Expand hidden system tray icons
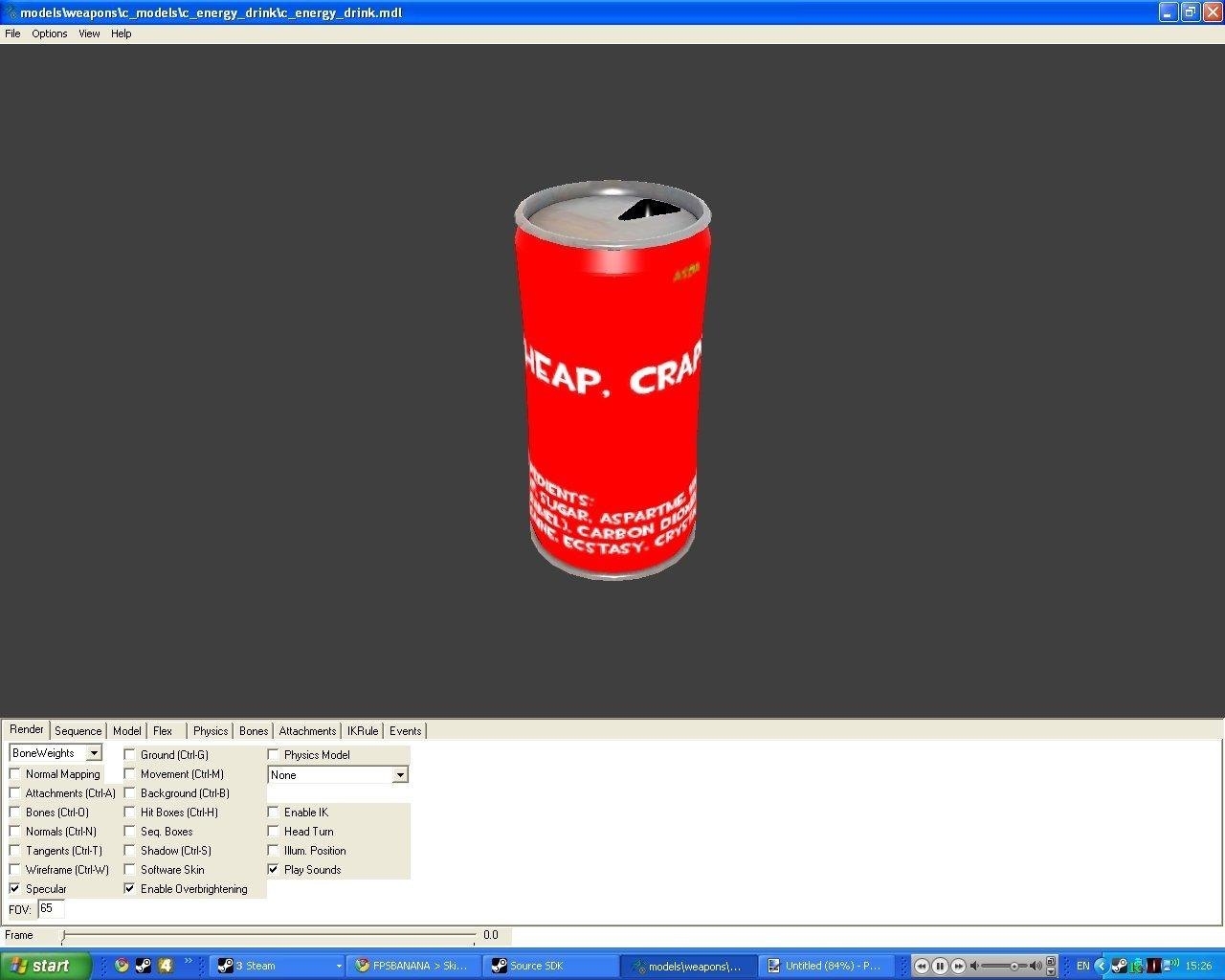The height and width of the screenshot is (980, 1225). tap(1101, 966)
